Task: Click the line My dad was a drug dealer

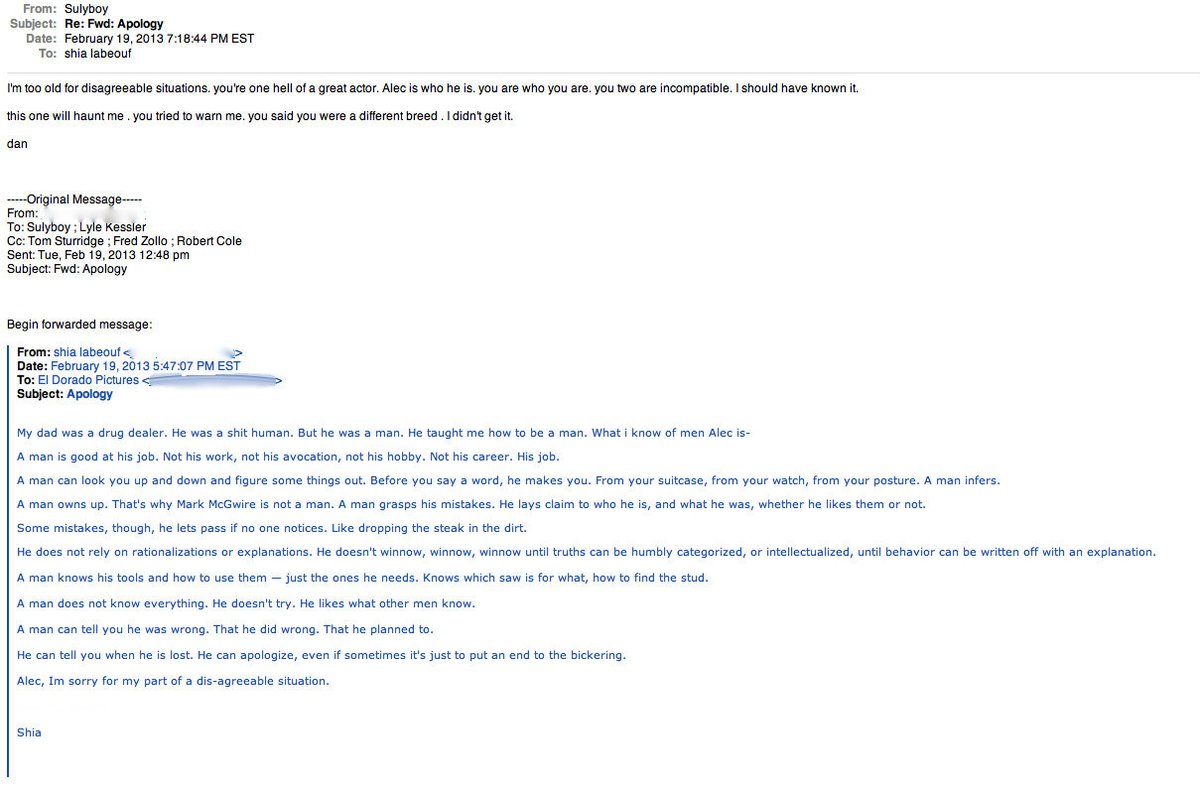Action: (x=384, y=433)
